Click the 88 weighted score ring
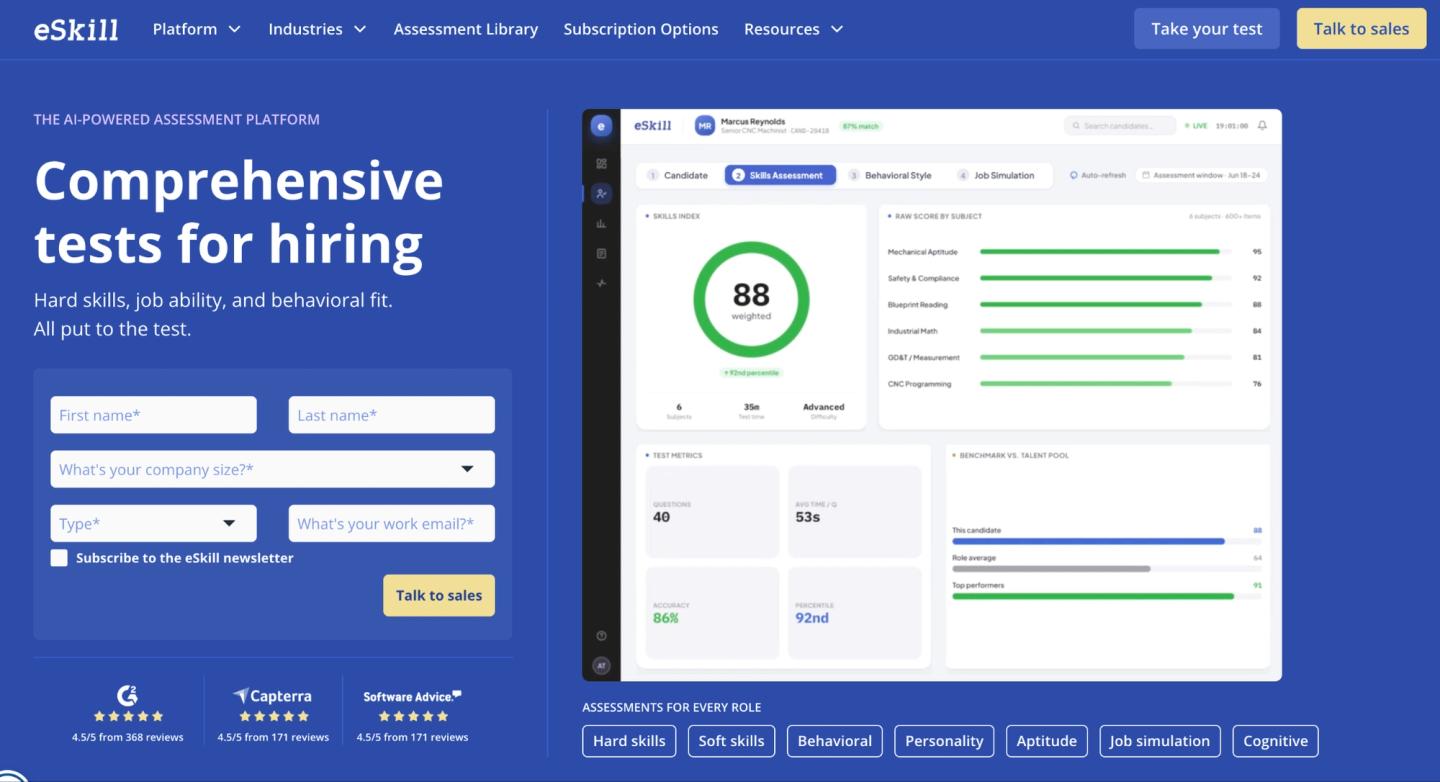This screenshot has height=782, width=1440. 751,298
